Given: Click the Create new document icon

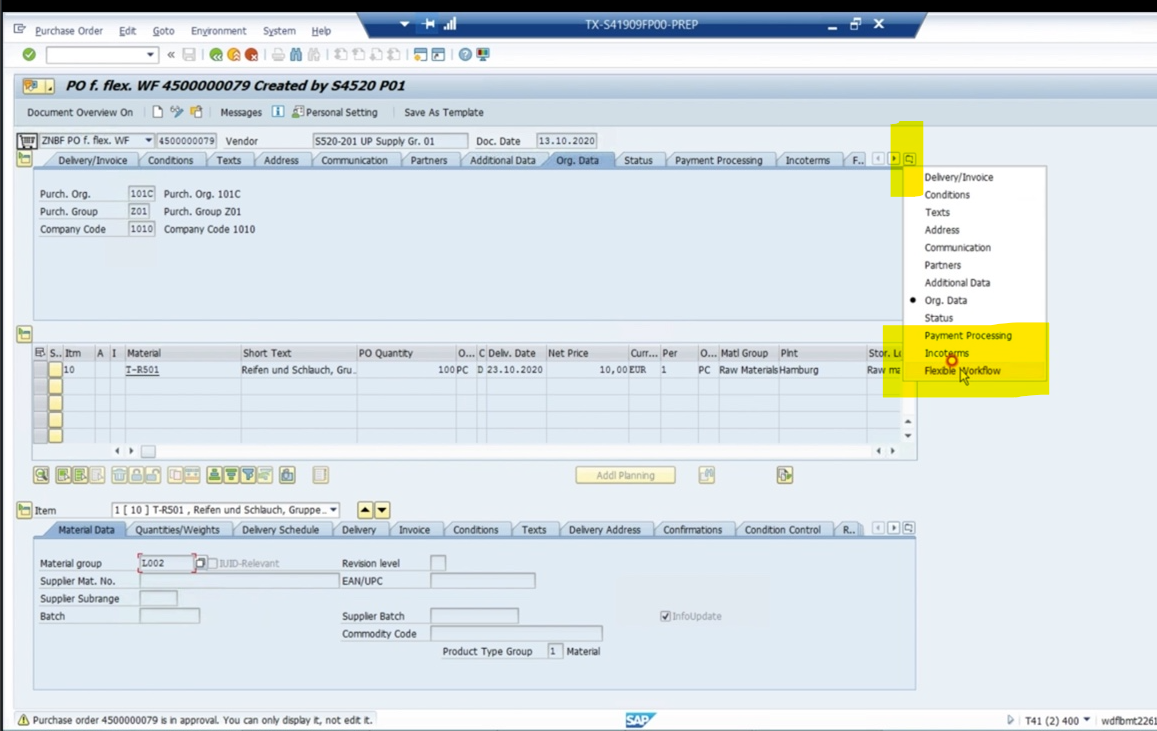Looking at the screenshot, I should click(x=157, y=112).
